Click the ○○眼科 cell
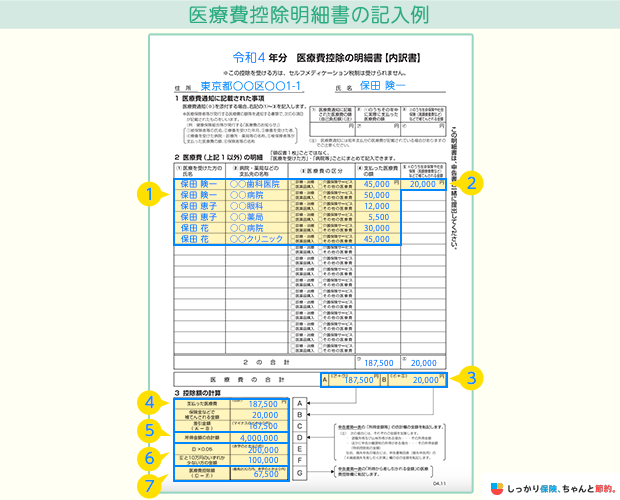The image size is (620, 500). tap(257, 206)
